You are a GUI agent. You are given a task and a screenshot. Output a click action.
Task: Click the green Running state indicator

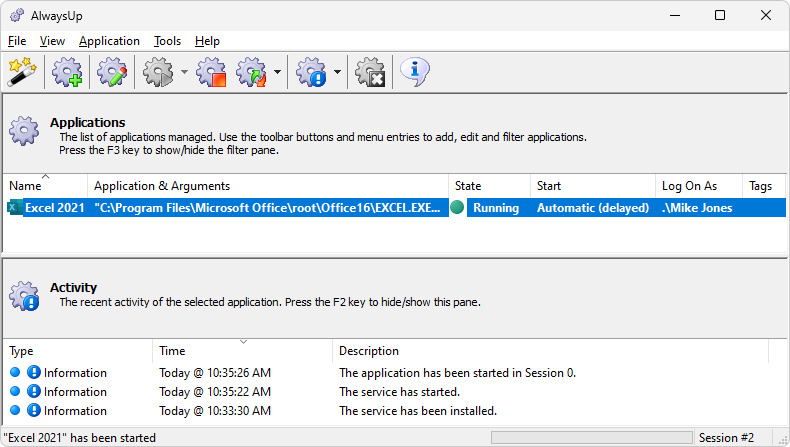click(x=457, y=207)
